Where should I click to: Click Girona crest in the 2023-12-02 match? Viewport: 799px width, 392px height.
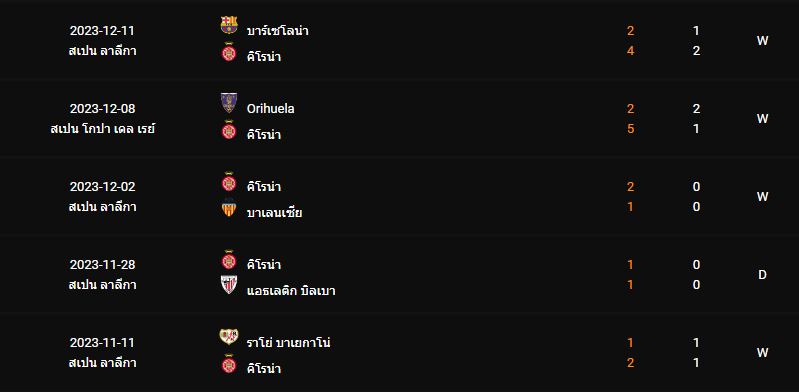(229, 182)
